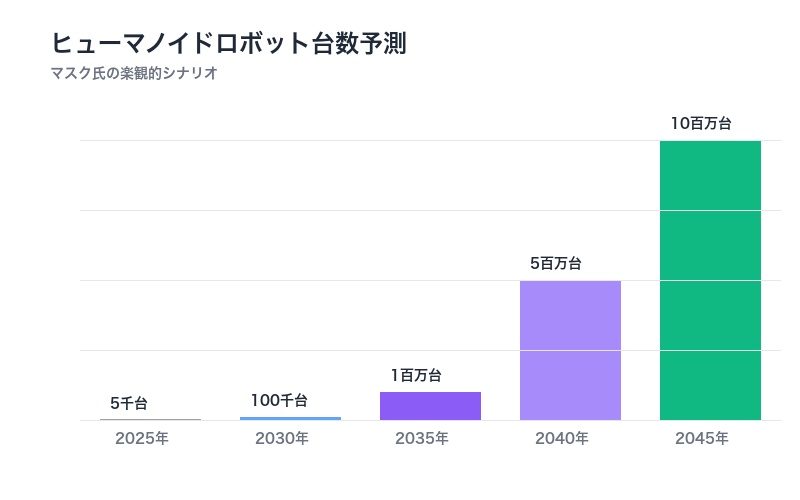
Task: Click the thin blue 2030年 bar
Action: pos(290,418)
